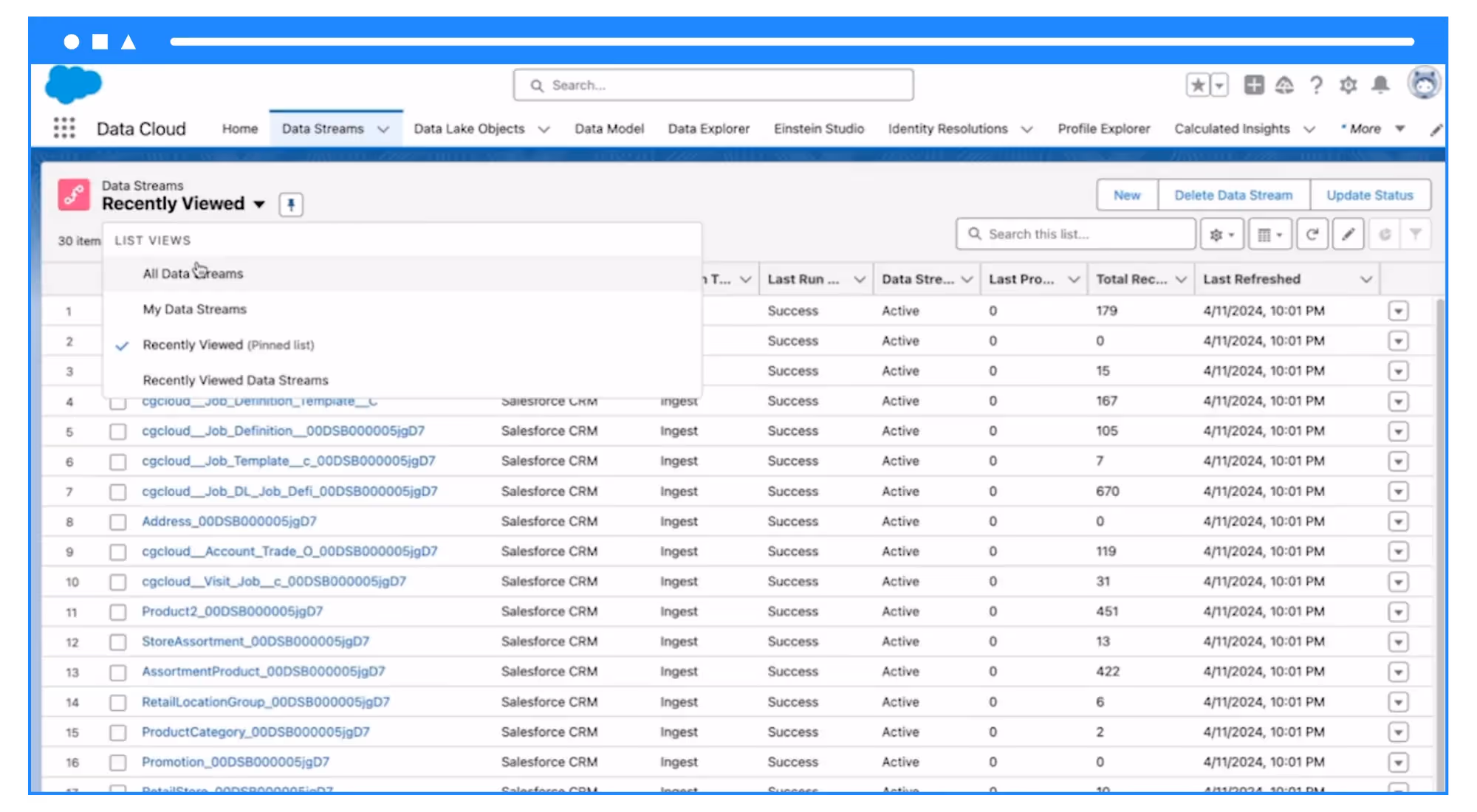Open the Favorites list dropdown arrow

coord(1219,86)
